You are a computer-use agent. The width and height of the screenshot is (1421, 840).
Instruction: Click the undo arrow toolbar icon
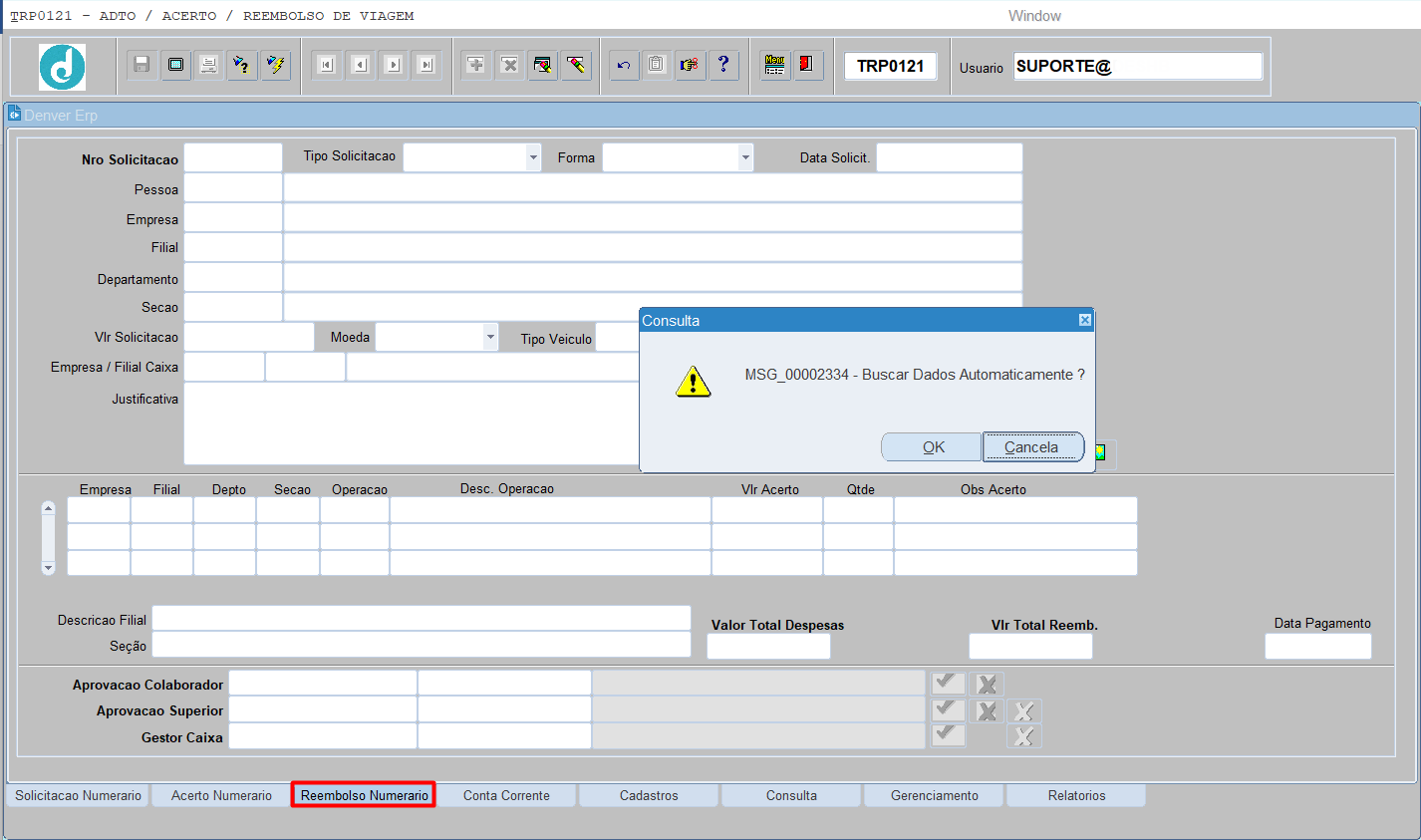[x=624, y=65]
